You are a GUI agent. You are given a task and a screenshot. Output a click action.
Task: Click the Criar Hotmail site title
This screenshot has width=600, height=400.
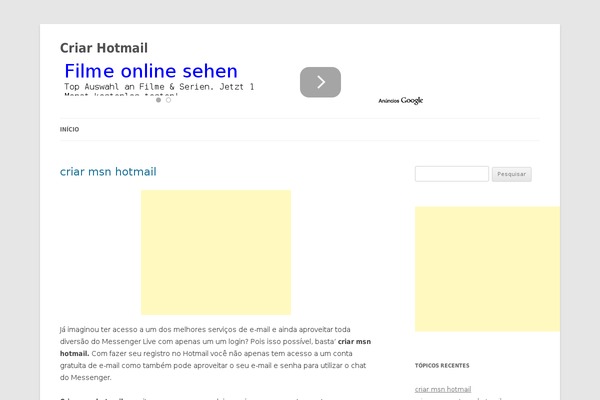point(104,48)
